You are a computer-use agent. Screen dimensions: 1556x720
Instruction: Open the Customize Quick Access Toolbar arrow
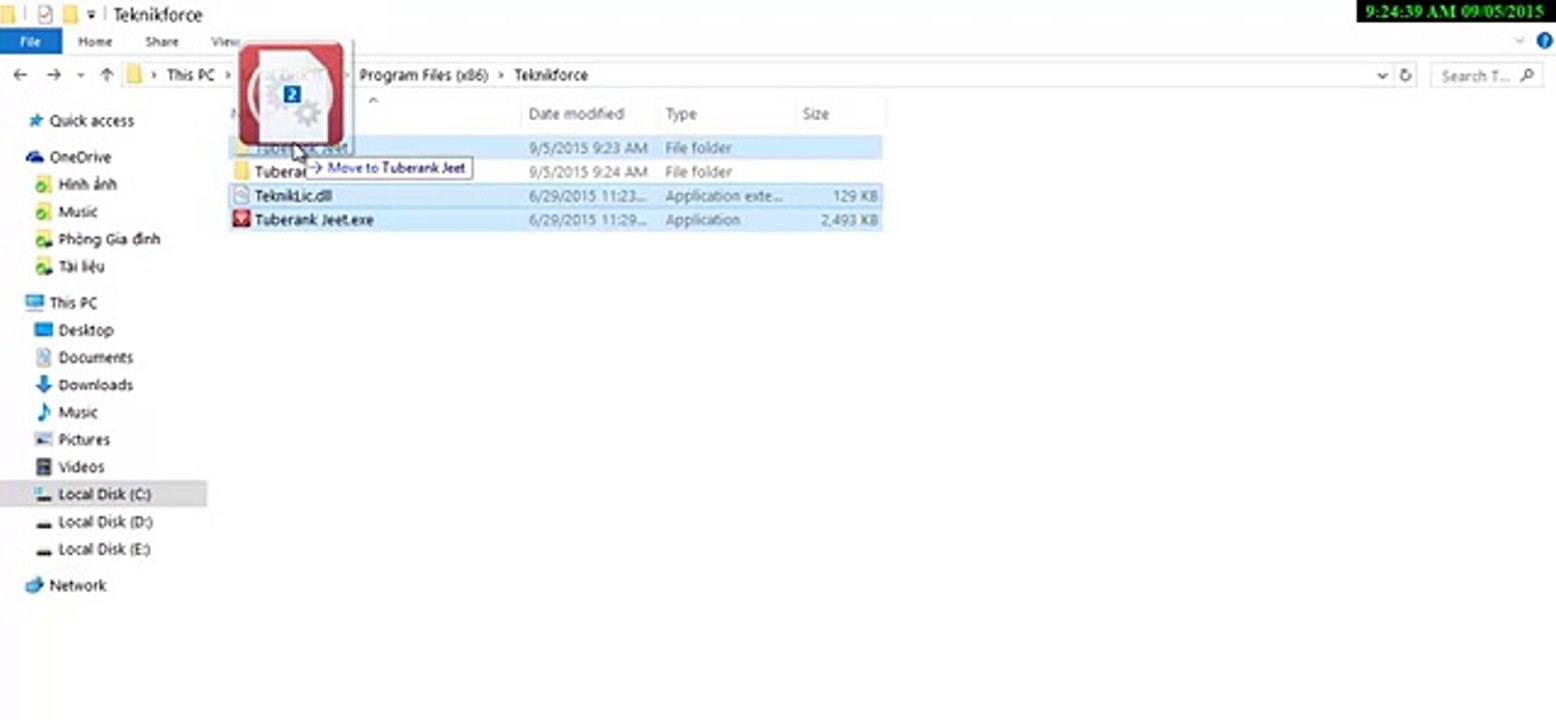(x=91, y=15)
